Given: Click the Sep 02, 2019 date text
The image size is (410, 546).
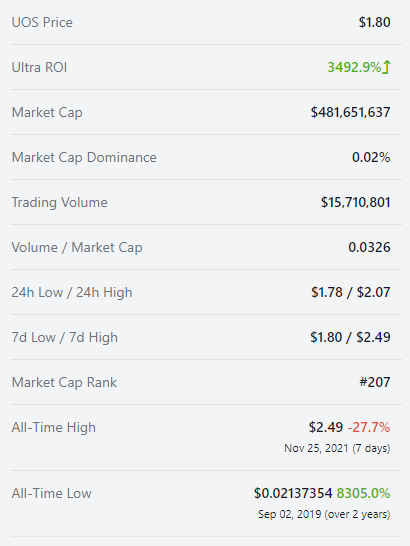Looking at the screenshot, I should 289,514.
